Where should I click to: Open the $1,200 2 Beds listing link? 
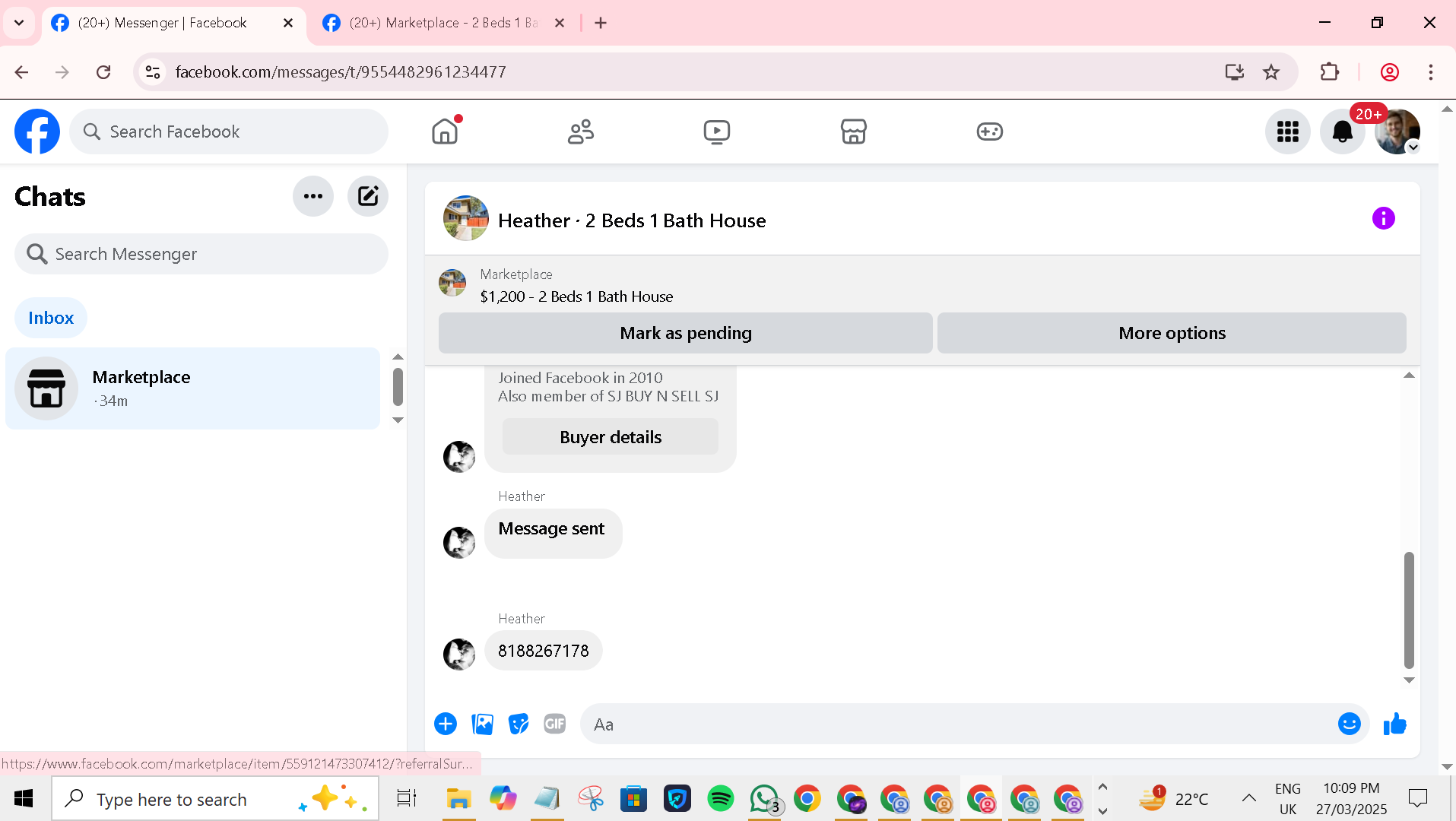[576, 296]
